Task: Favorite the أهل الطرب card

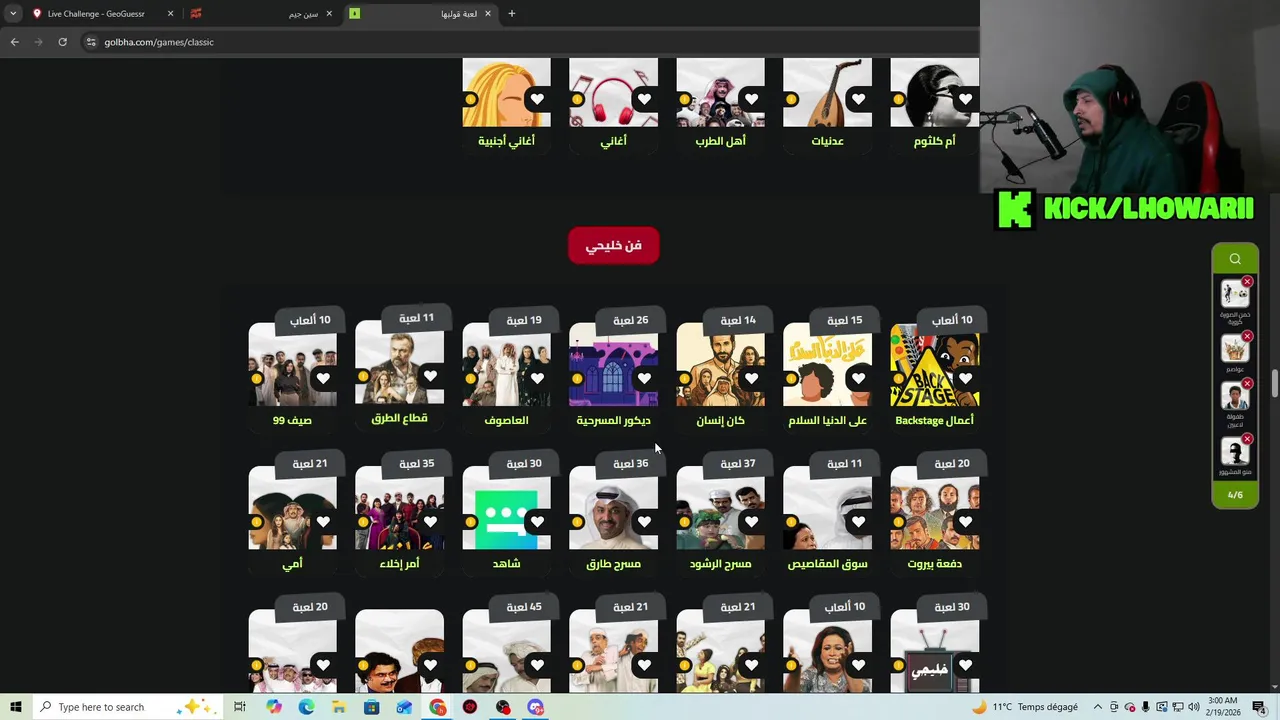Action: (751, 99)
